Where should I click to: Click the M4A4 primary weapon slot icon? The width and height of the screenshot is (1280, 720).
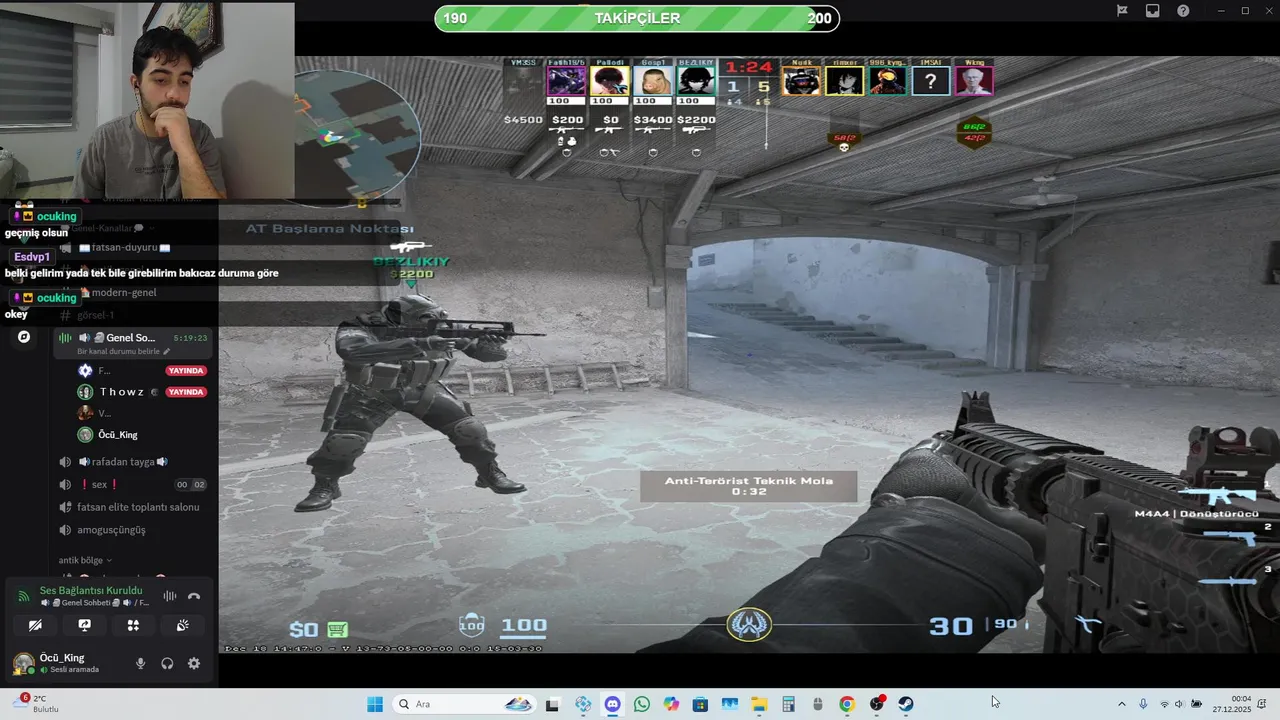point(1217,495)
